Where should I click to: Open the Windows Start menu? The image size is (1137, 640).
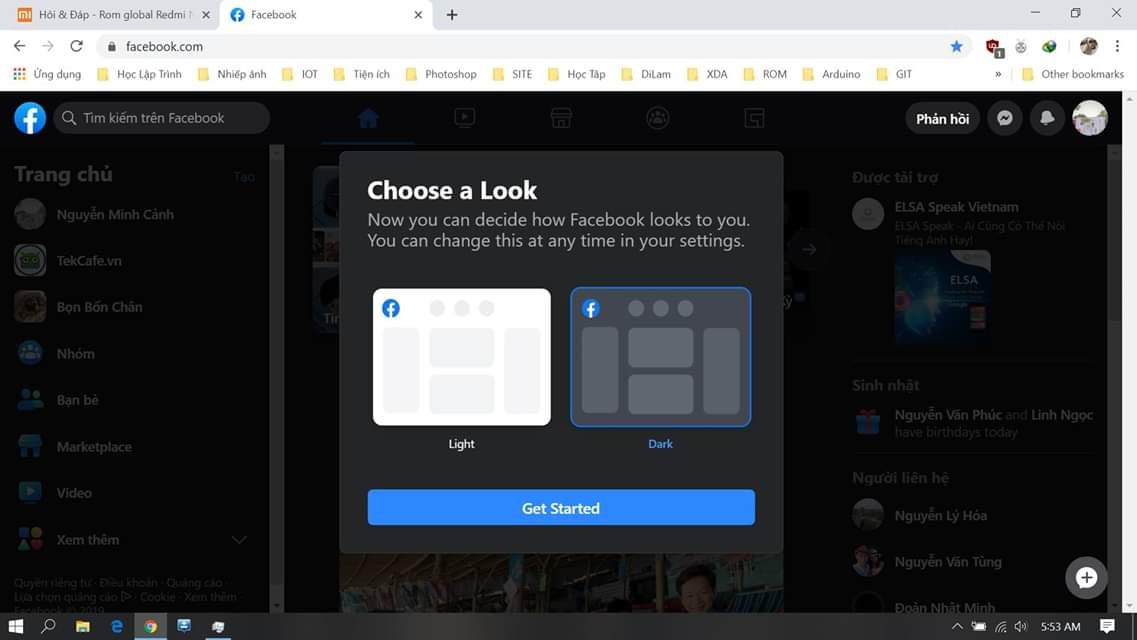(x=15, y=626)
